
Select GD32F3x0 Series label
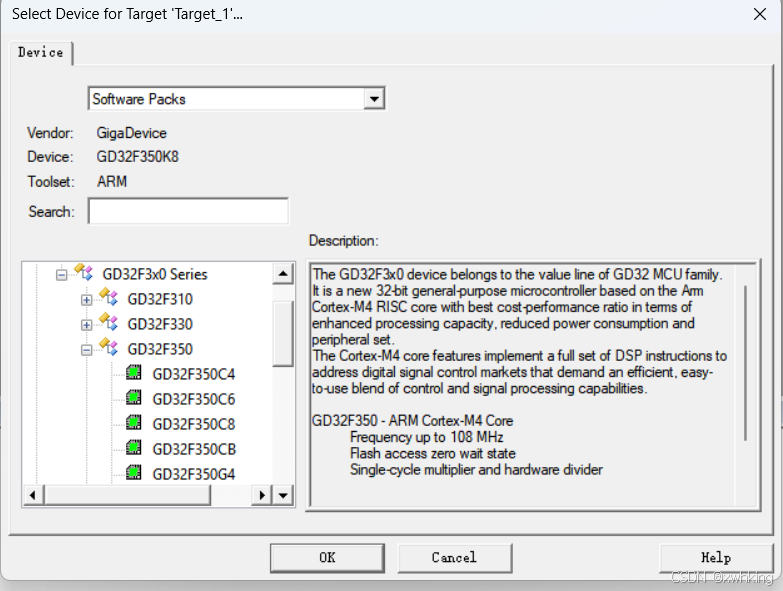155,275
